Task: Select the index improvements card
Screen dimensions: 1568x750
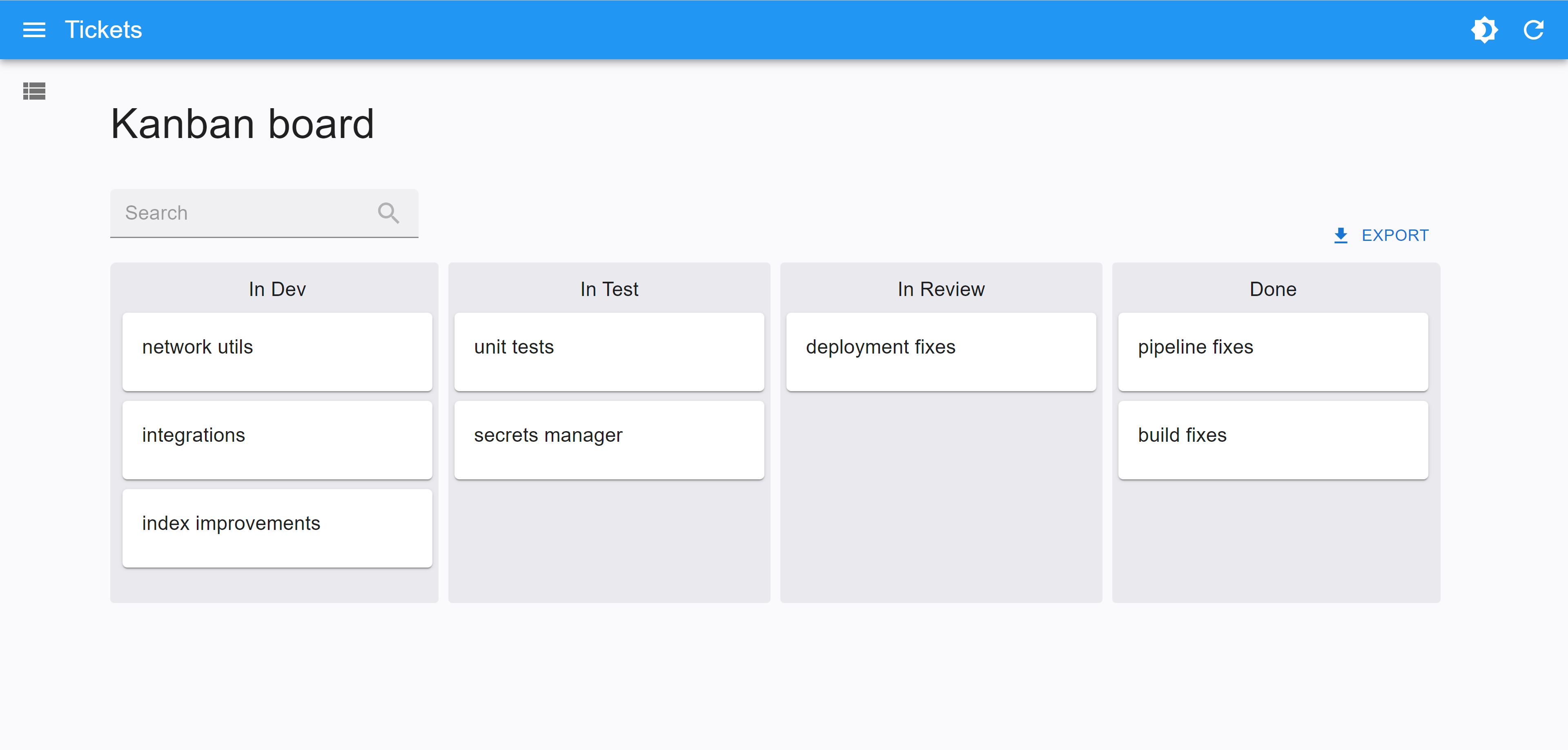Action: click(x=277, y=528)
